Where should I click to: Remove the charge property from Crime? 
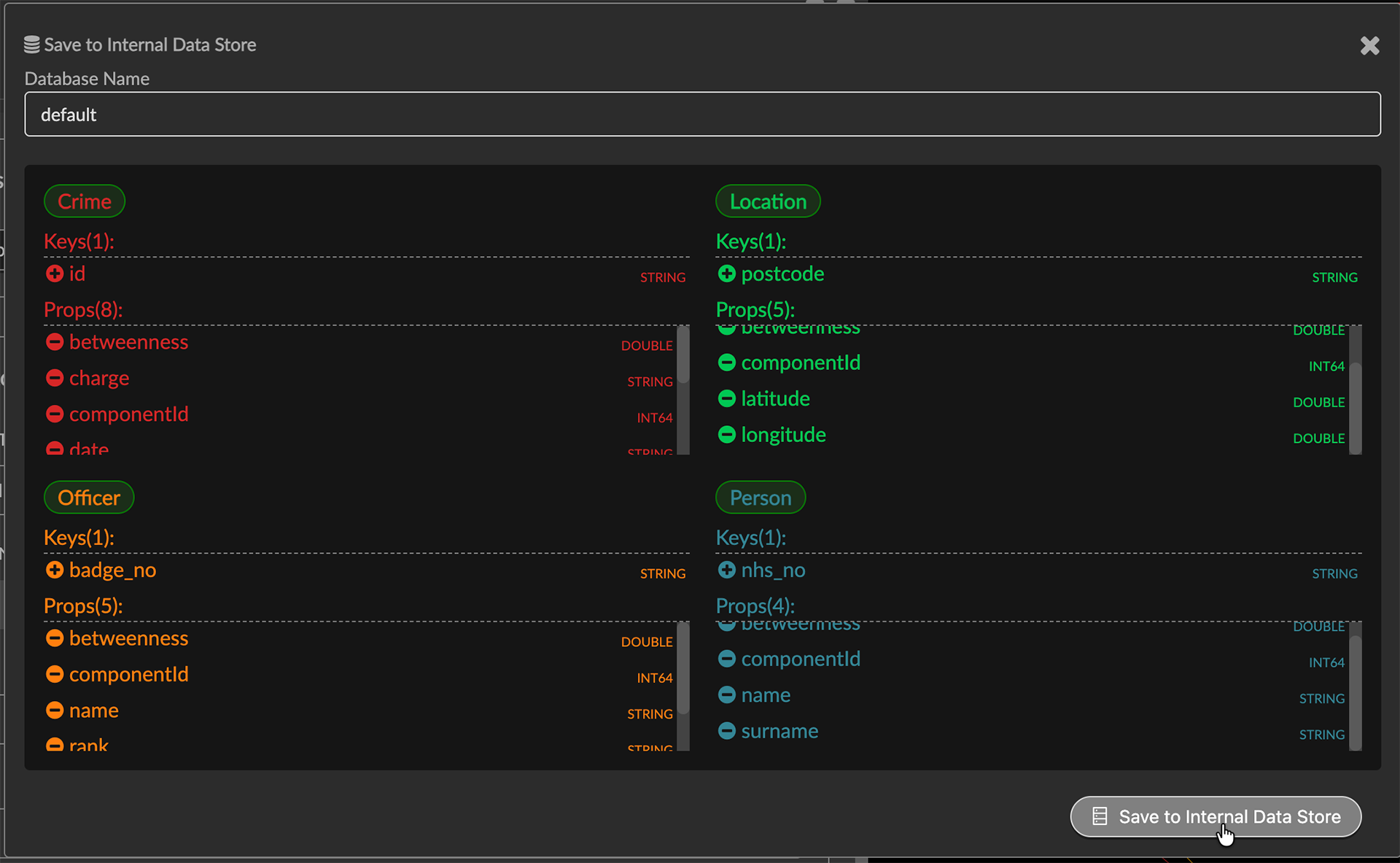click(x=54, y=378)
